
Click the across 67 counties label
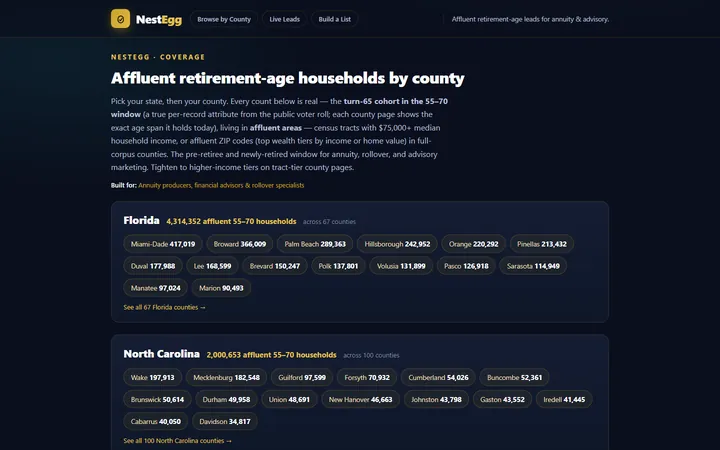tap(329, 222)
